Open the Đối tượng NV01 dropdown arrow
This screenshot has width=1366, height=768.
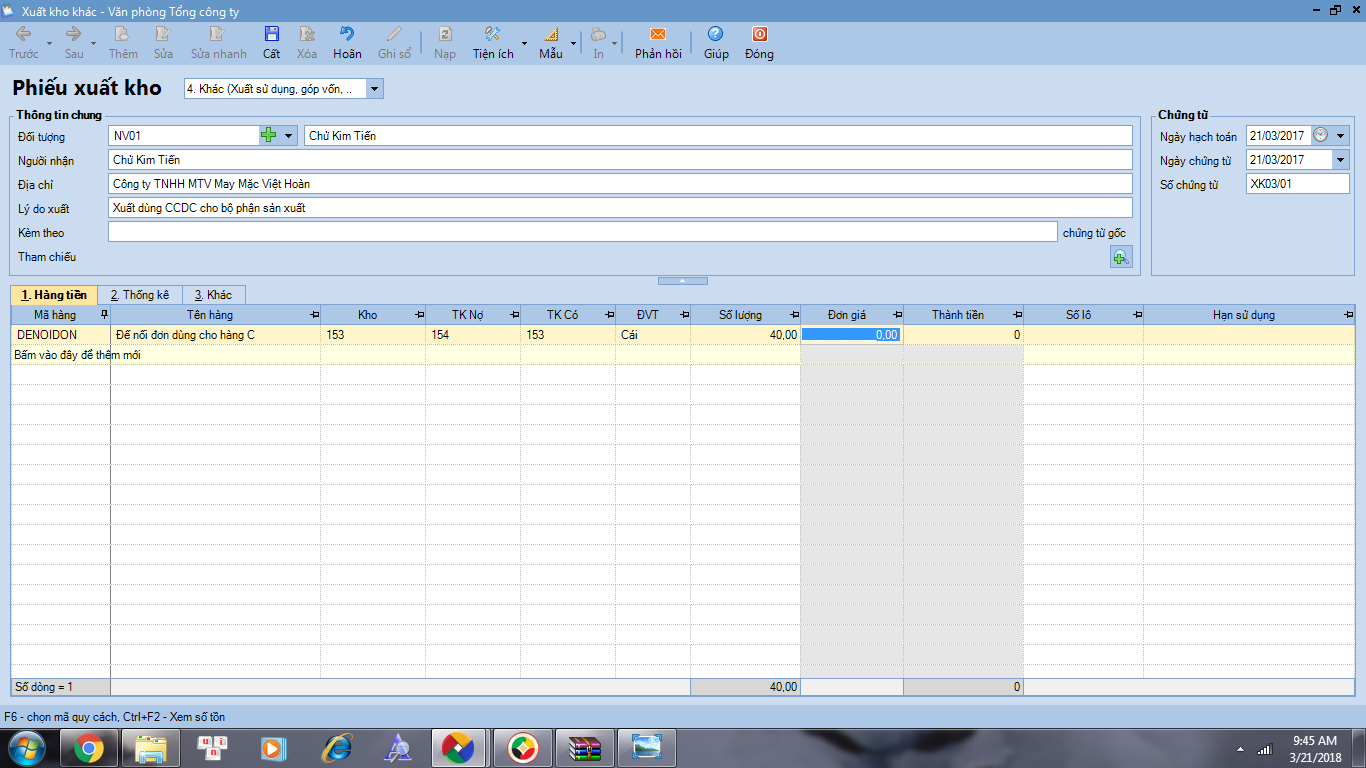pos(289,135)
